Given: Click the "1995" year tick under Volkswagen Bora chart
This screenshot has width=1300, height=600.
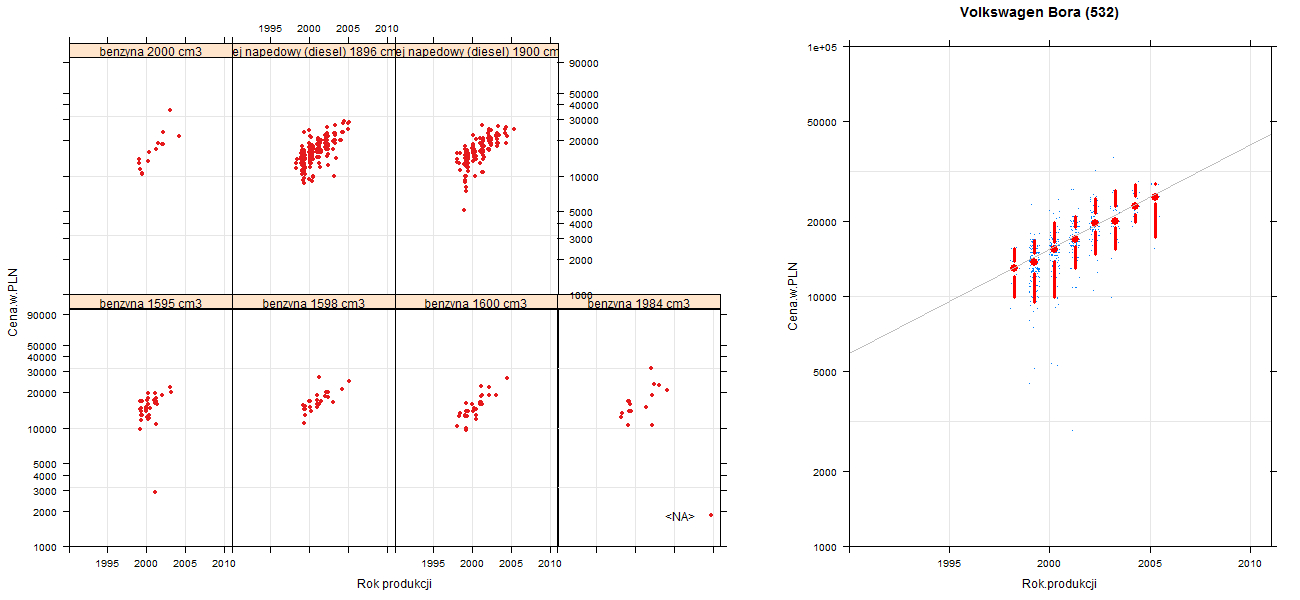Looking at the screenshot, I should 949,564.
